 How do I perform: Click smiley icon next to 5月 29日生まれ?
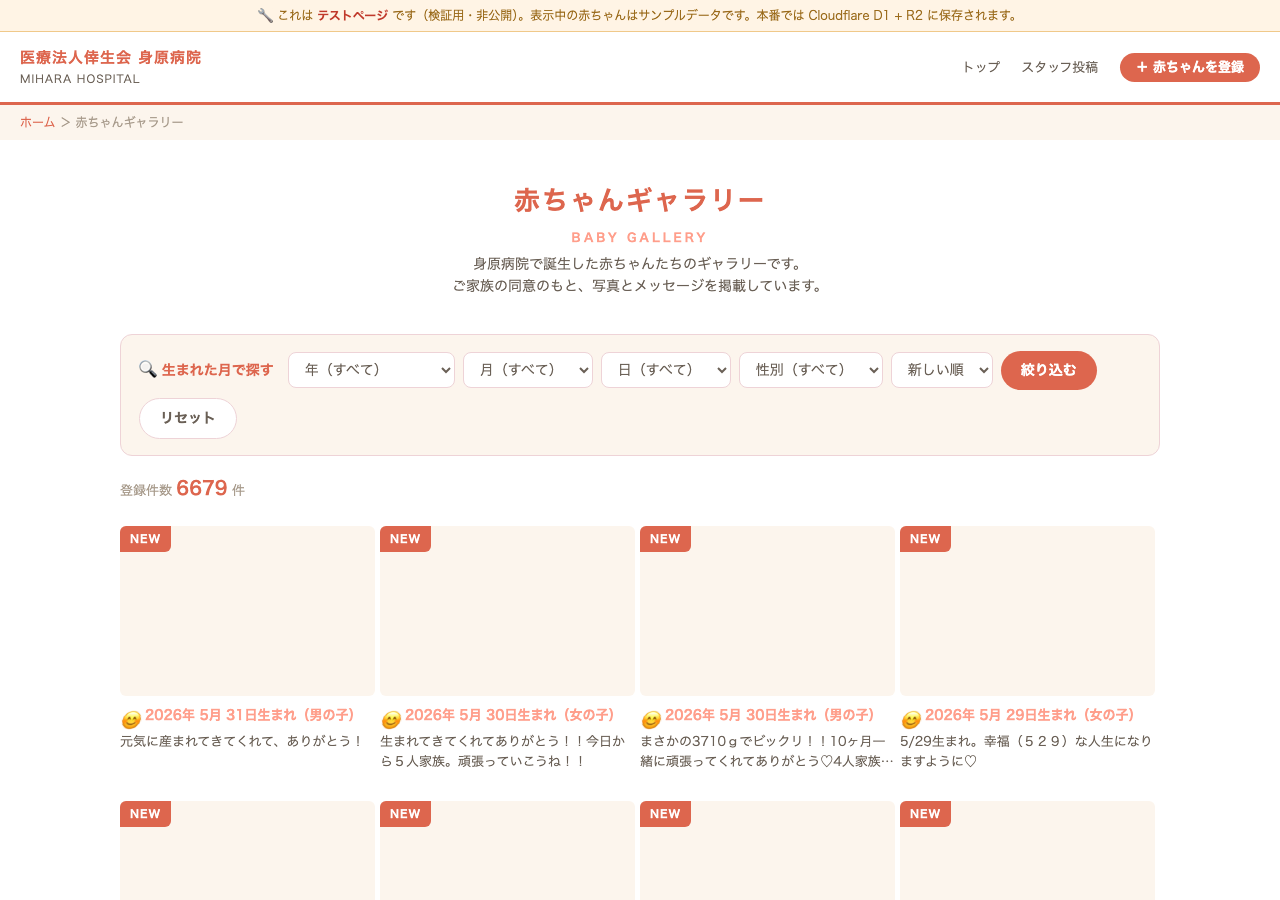tap(911, 720)
